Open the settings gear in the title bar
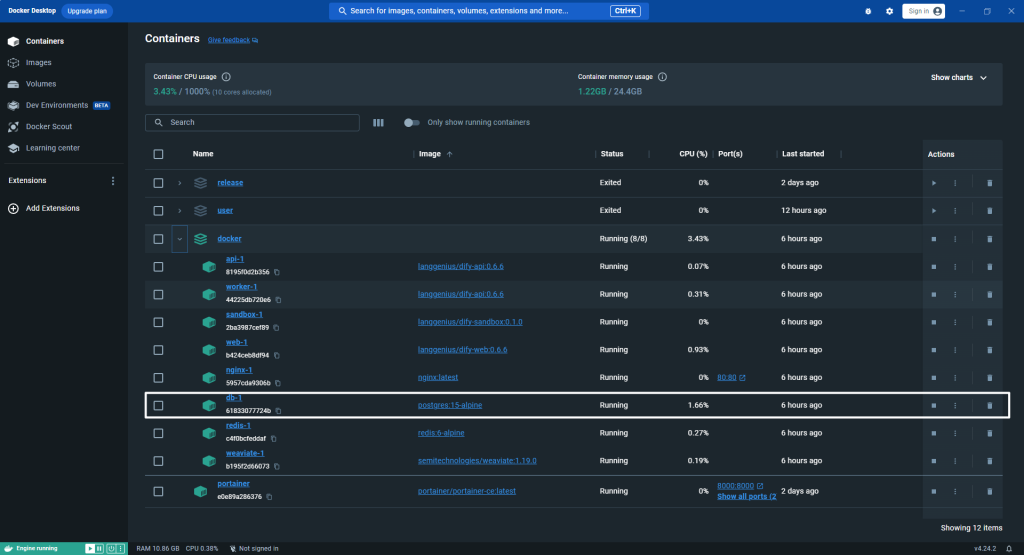The image size is (1024, 555). pos(889,11)
